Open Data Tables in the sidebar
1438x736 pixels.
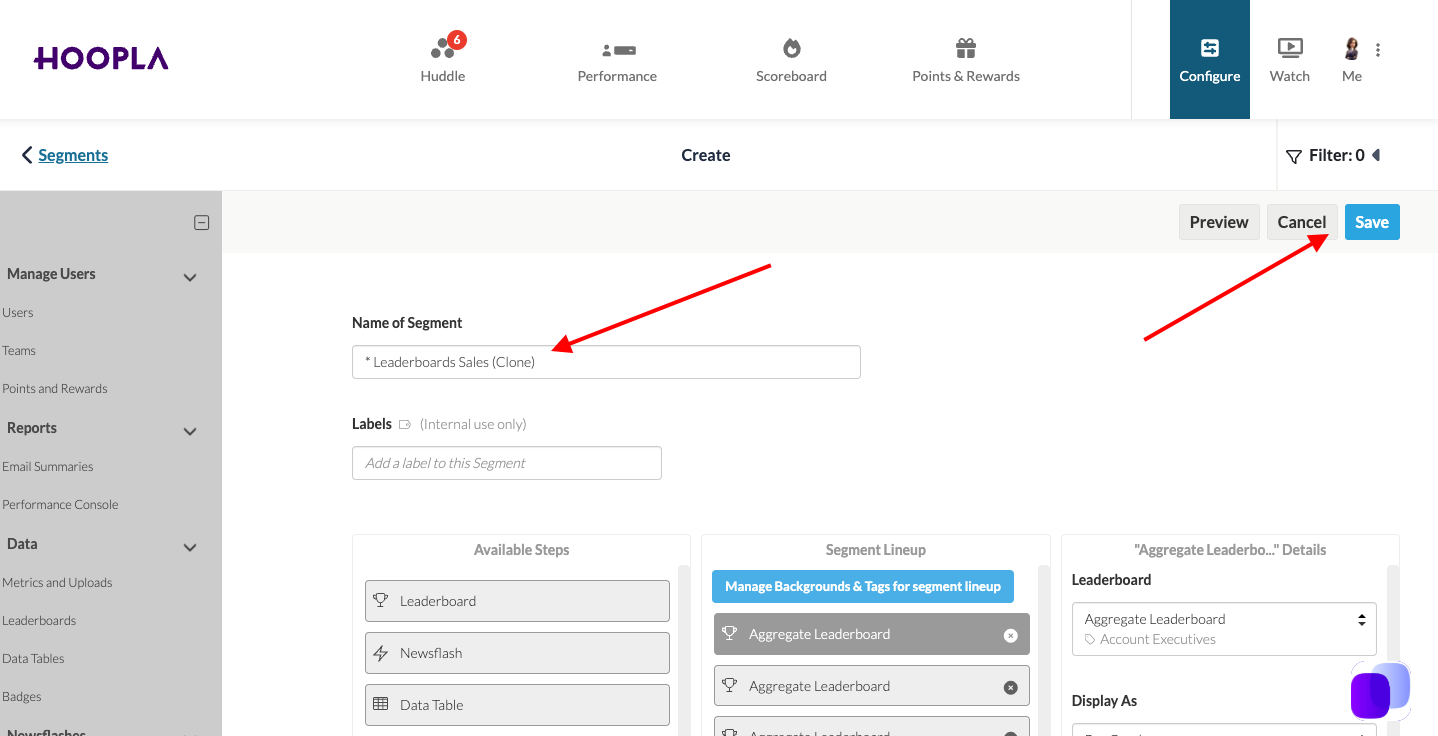point(33,659)
